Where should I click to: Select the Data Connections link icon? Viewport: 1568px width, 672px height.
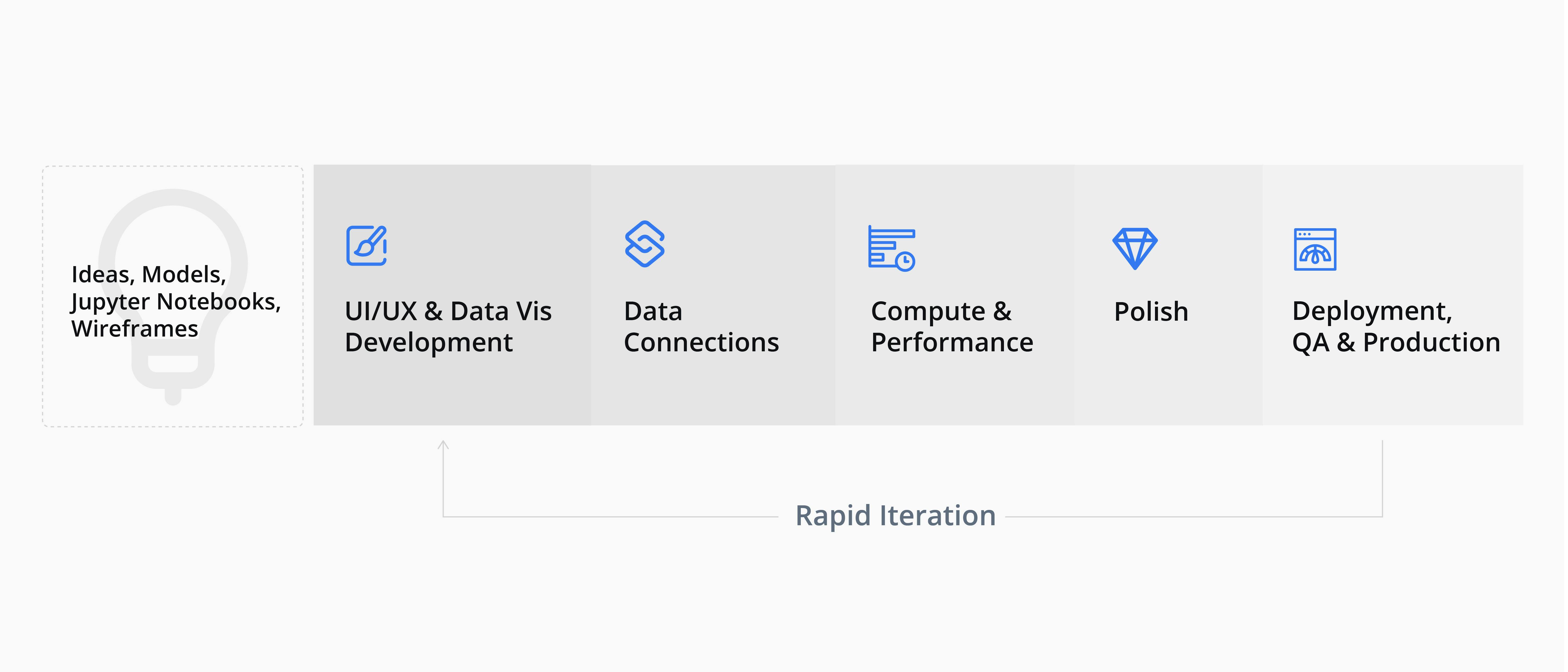tap(645, 244)
